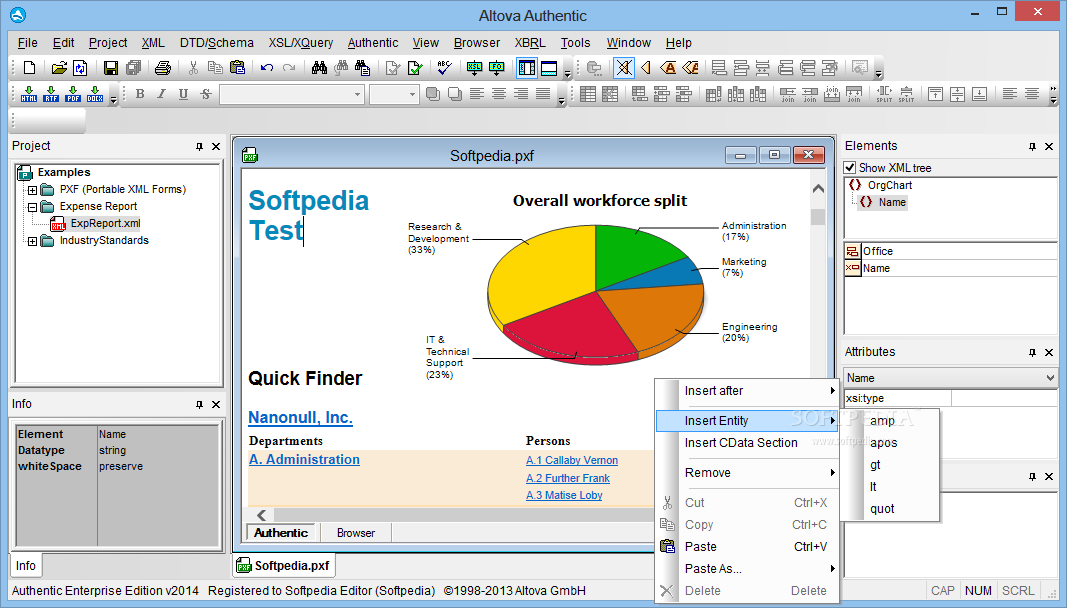
Task: Toggle Italic formatting
Action: point(161,94)
